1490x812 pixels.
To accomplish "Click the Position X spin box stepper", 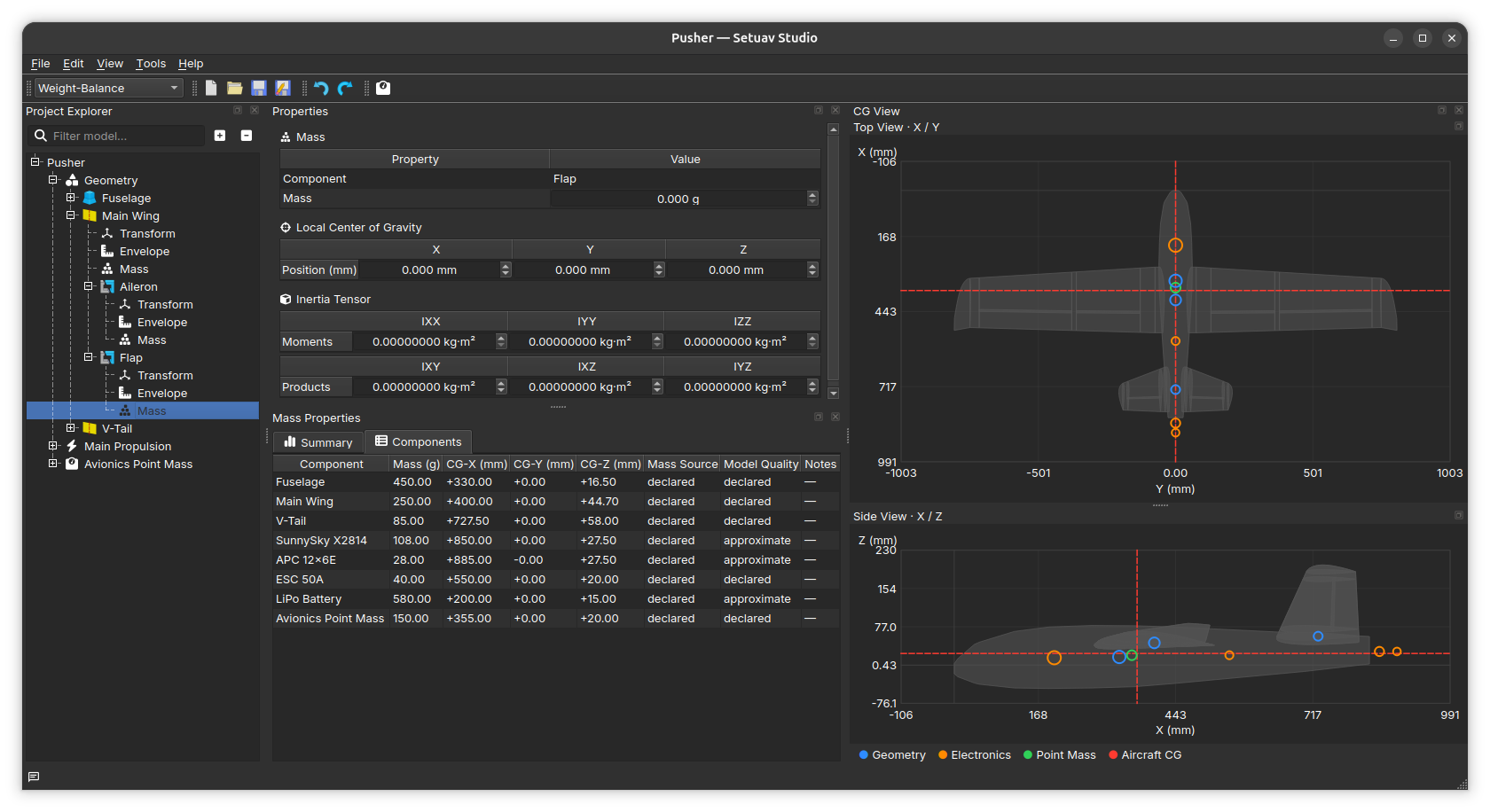I will point(506,269).
